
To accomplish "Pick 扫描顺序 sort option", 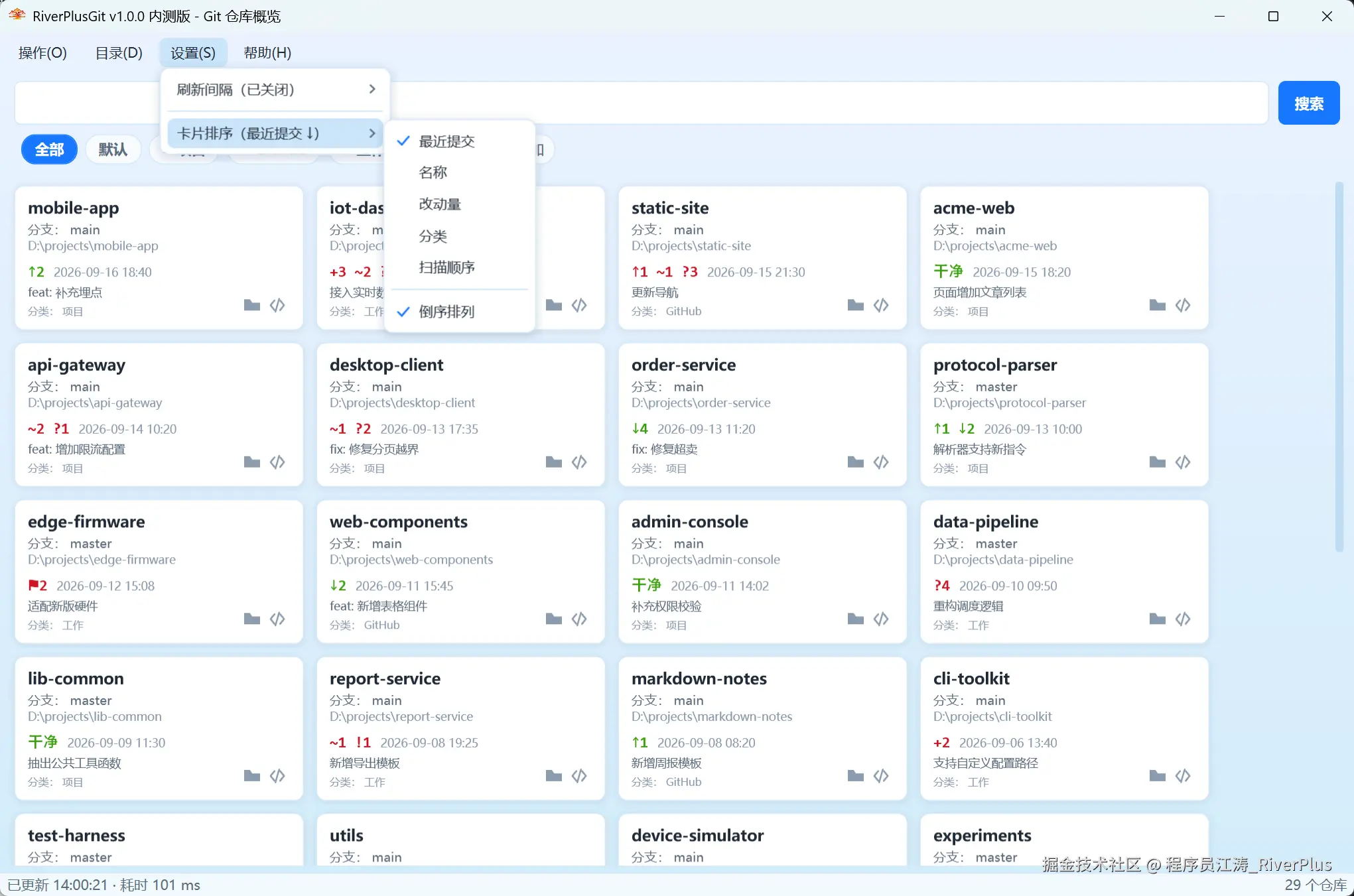I will click(x=459, y=267).
